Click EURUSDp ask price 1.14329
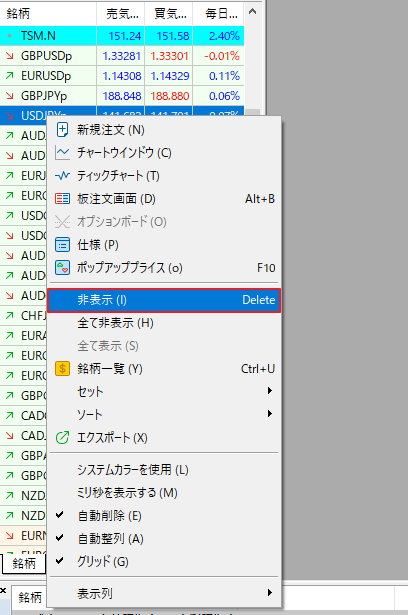408x615 pixels. click(169, 76)
